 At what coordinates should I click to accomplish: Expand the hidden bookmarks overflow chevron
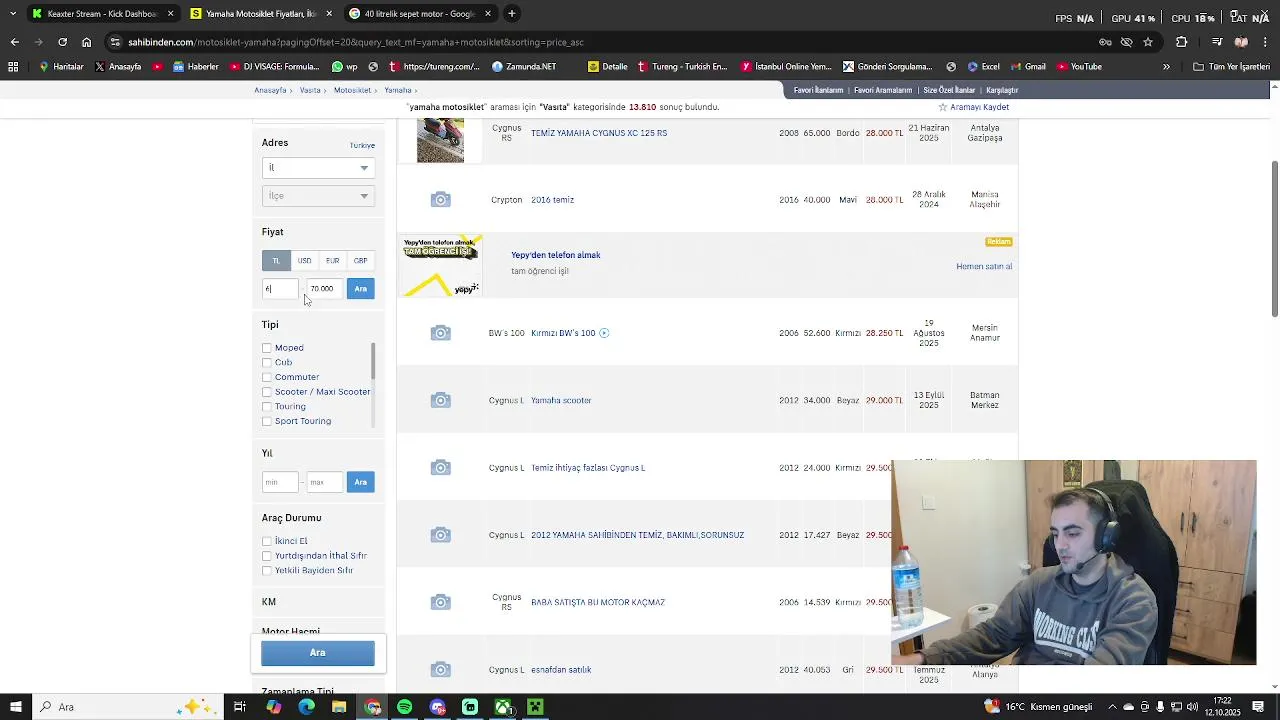(1166, 67)
